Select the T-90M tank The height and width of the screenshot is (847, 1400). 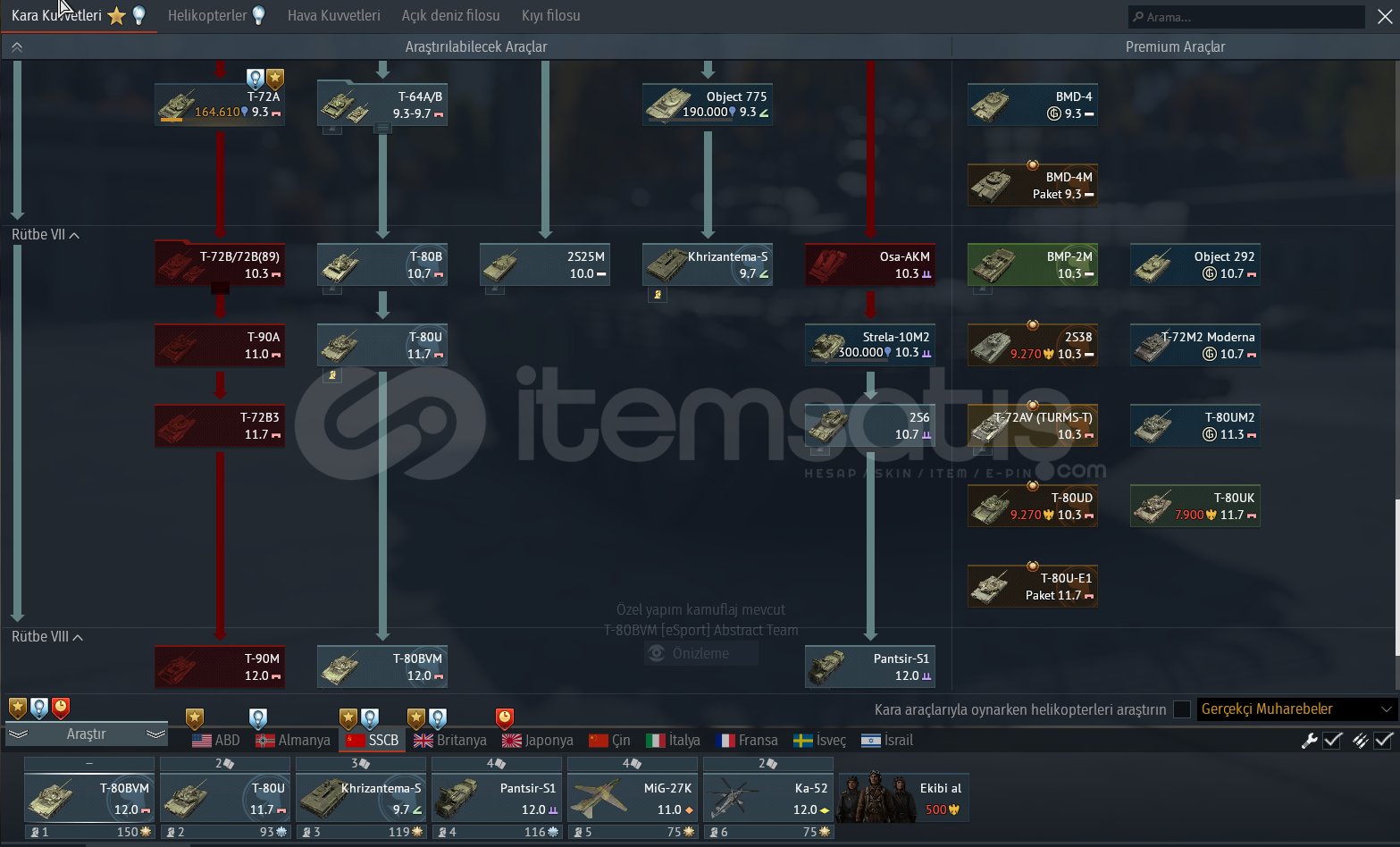tap(220, 667)
